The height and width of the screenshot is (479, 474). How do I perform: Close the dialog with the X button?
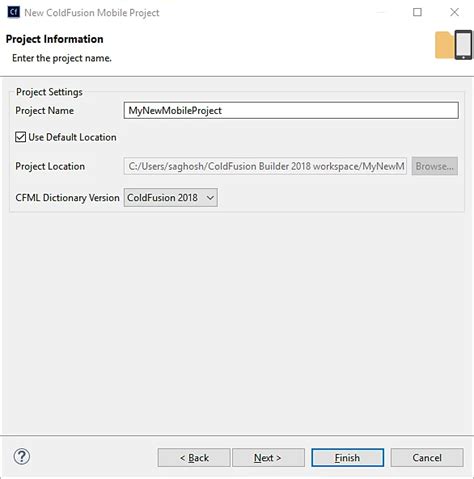point(454,12)
